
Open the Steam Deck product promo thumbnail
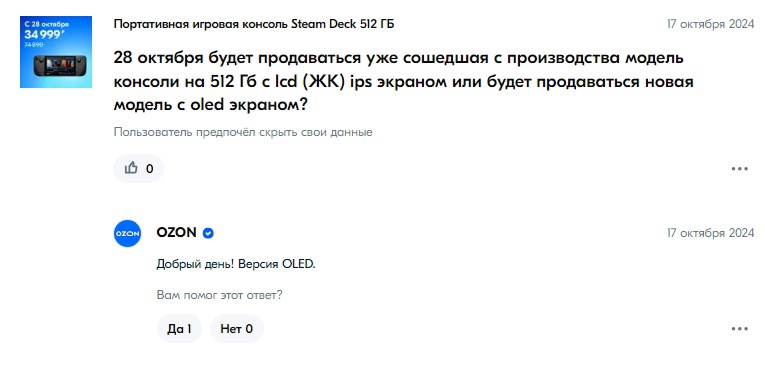[56, 52]
